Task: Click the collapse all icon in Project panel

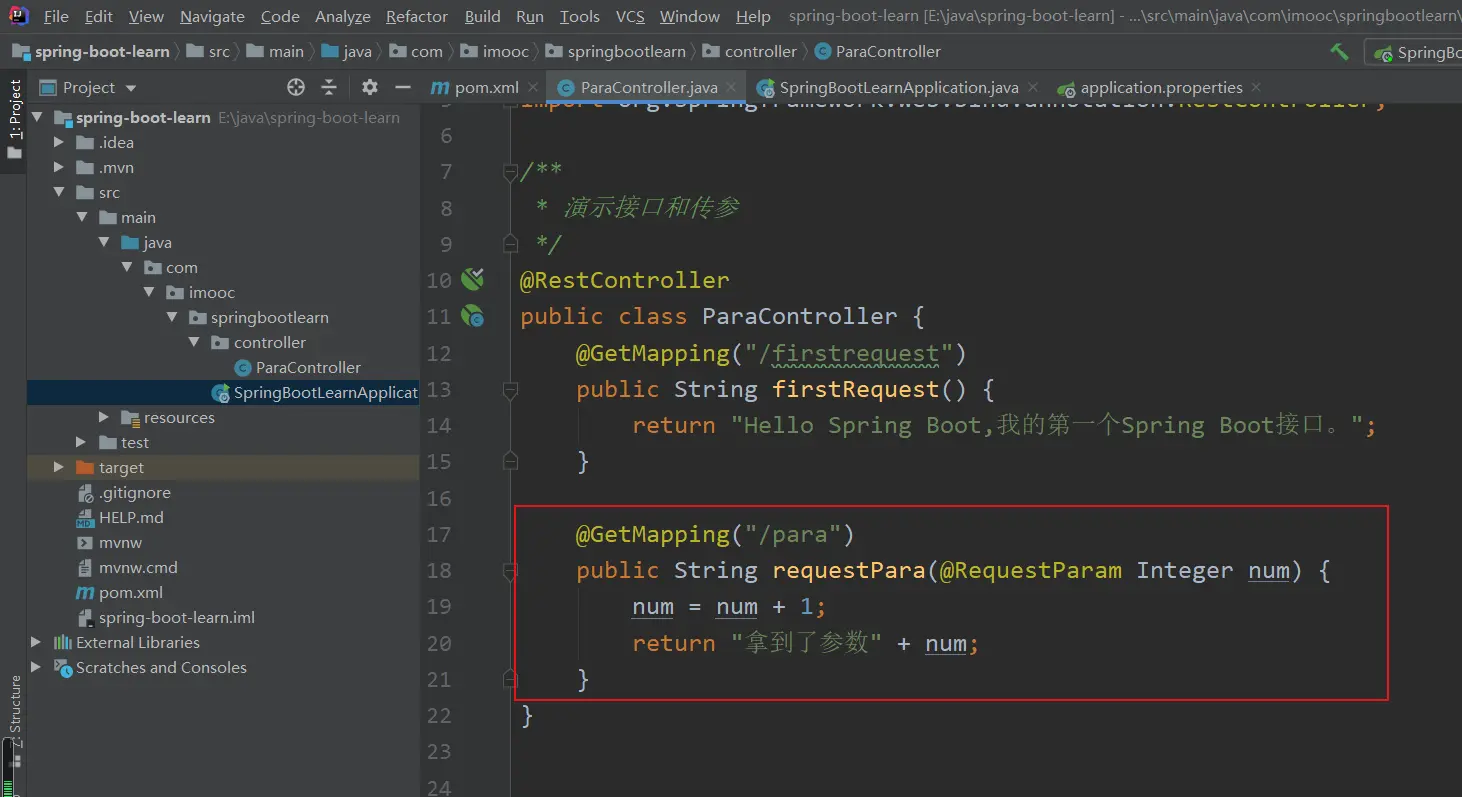Action: pos(329,87)
